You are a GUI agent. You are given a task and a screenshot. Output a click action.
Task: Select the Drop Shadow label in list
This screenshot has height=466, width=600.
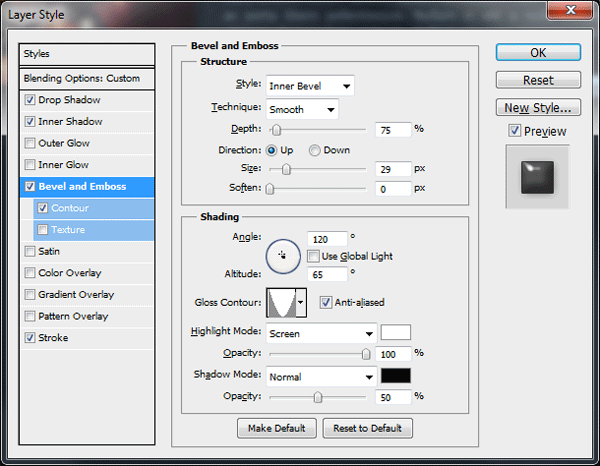(x=69, y=100)
